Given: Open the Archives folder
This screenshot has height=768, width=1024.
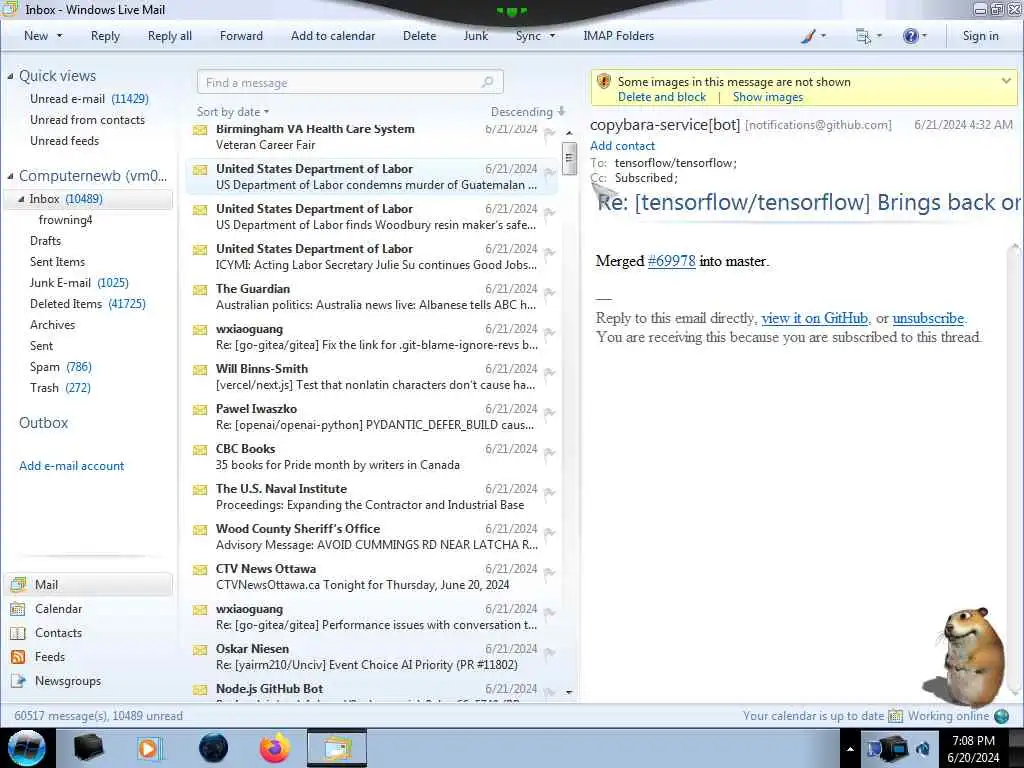Looking at the screenshot, I should pos(52,325).
